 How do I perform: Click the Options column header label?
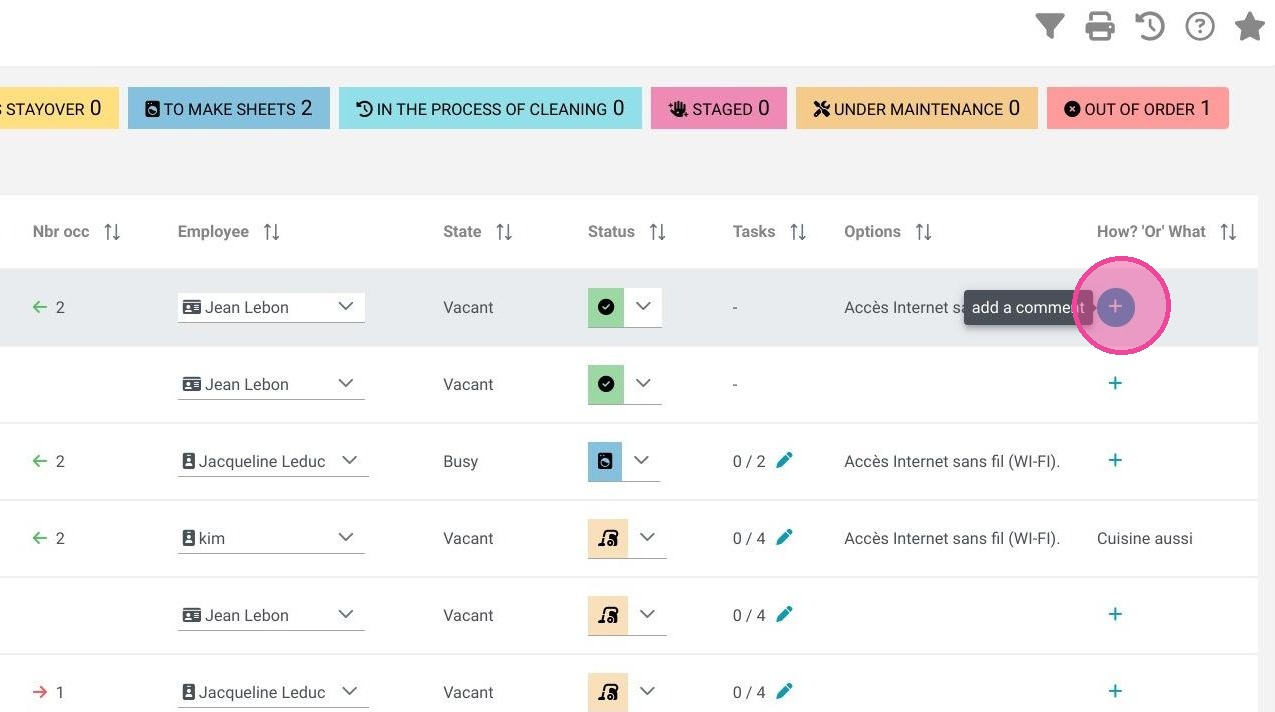(872, 232)
